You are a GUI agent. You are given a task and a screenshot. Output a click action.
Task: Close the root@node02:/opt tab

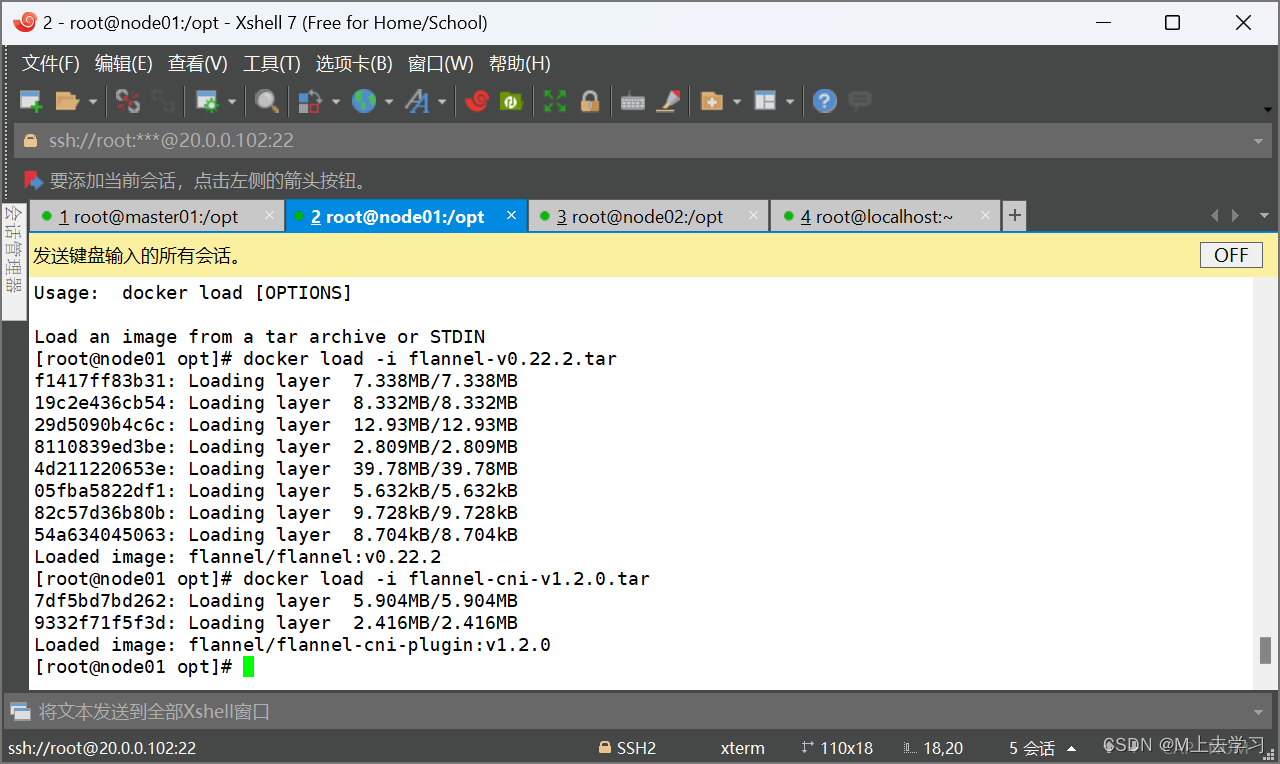point(754,215)
